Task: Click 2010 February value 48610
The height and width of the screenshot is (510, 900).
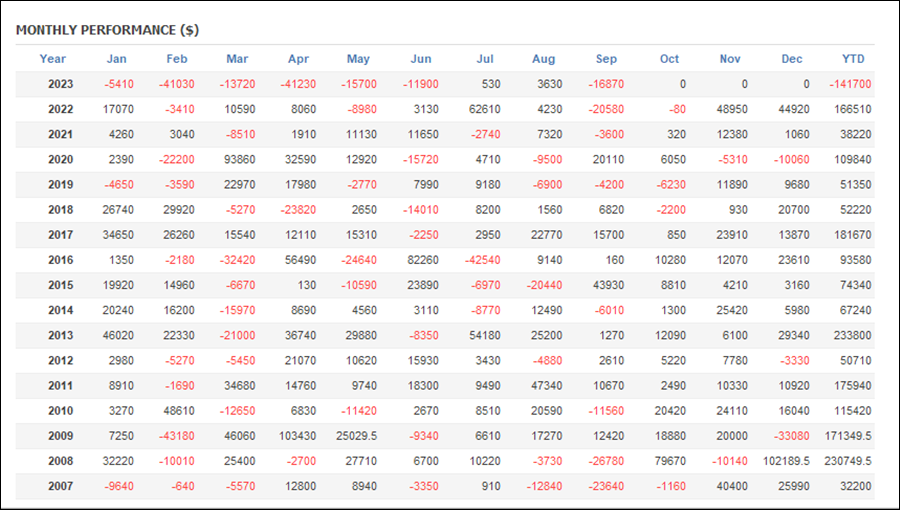Action: [x=179, y=411]
